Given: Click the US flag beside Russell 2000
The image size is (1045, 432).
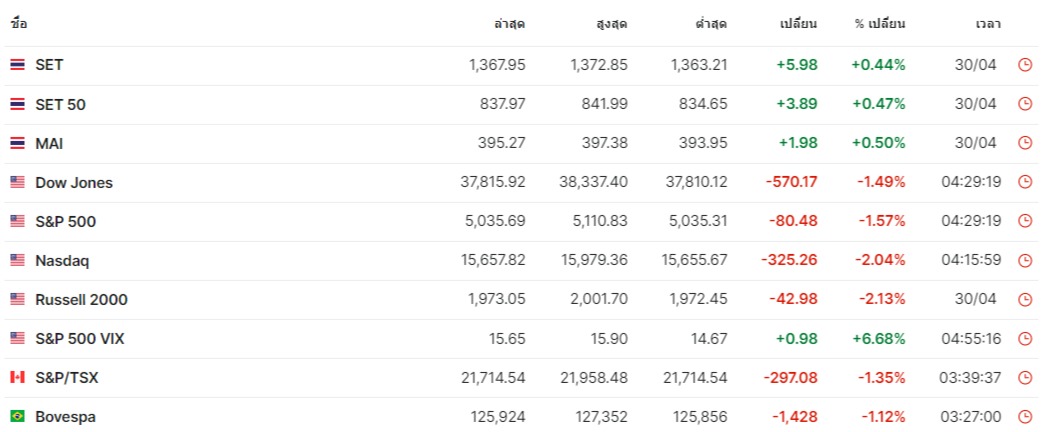Looking at the screenshot, I should 17,299.
